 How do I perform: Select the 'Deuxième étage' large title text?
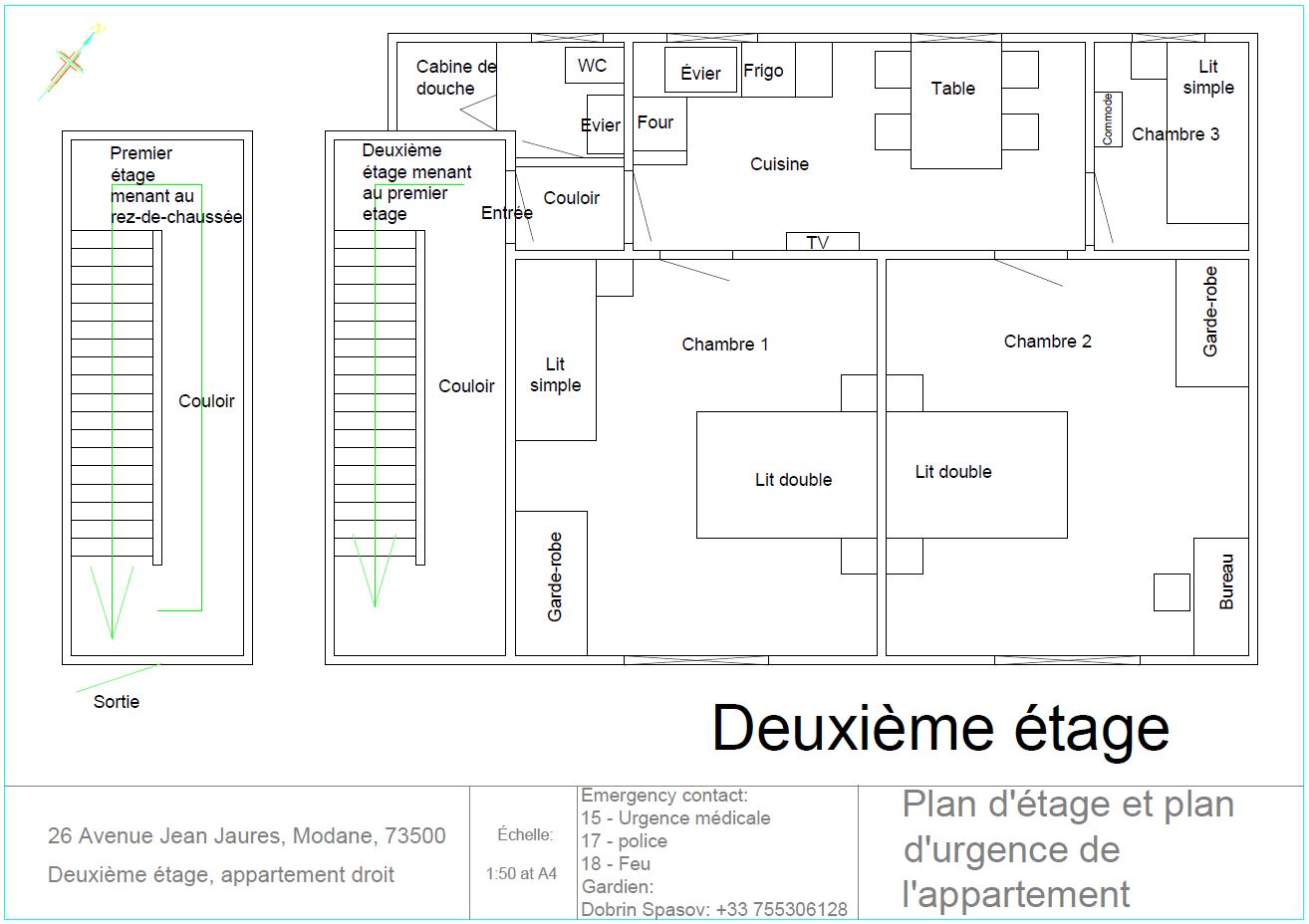pyautogui.click(x=940, y=729)
